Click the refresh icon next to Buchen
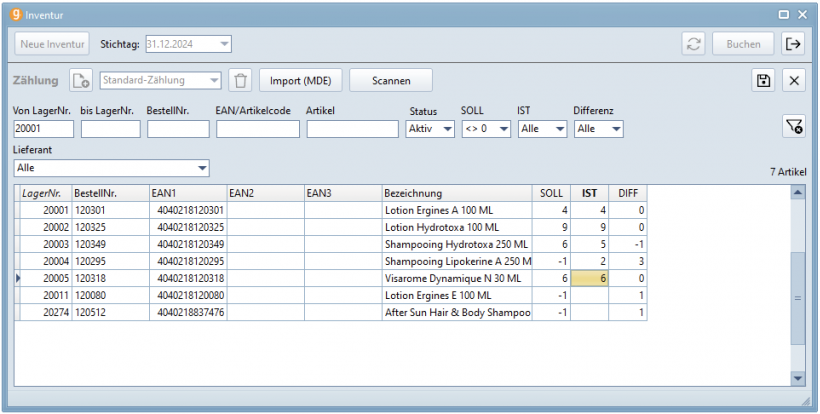Viewport: 820px width, 414px height. pos(692,44)
